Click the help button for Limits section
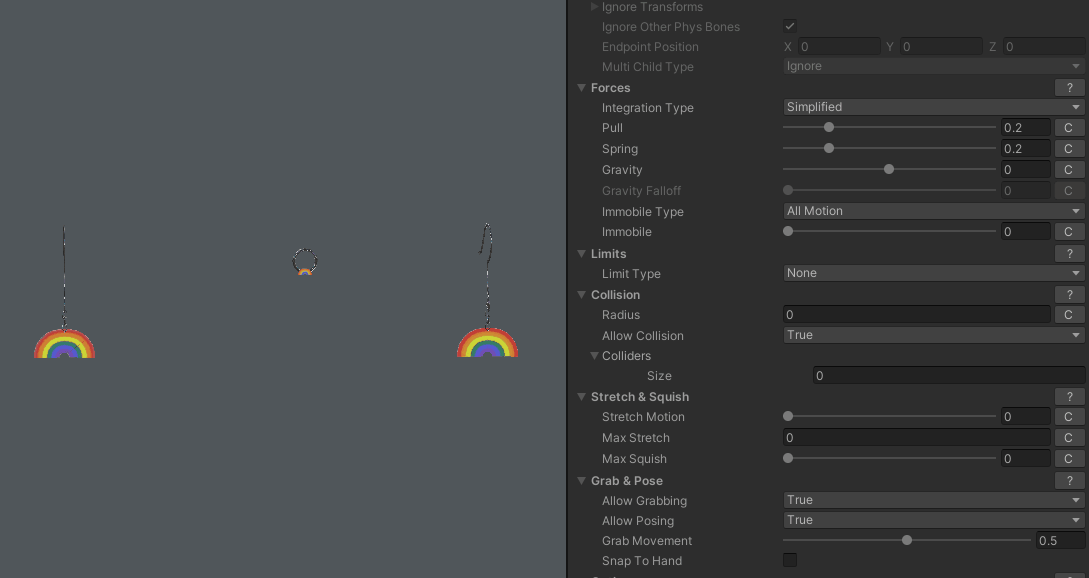The height and width of the screenshot is (578, 1089). [x=1069, y=254]
